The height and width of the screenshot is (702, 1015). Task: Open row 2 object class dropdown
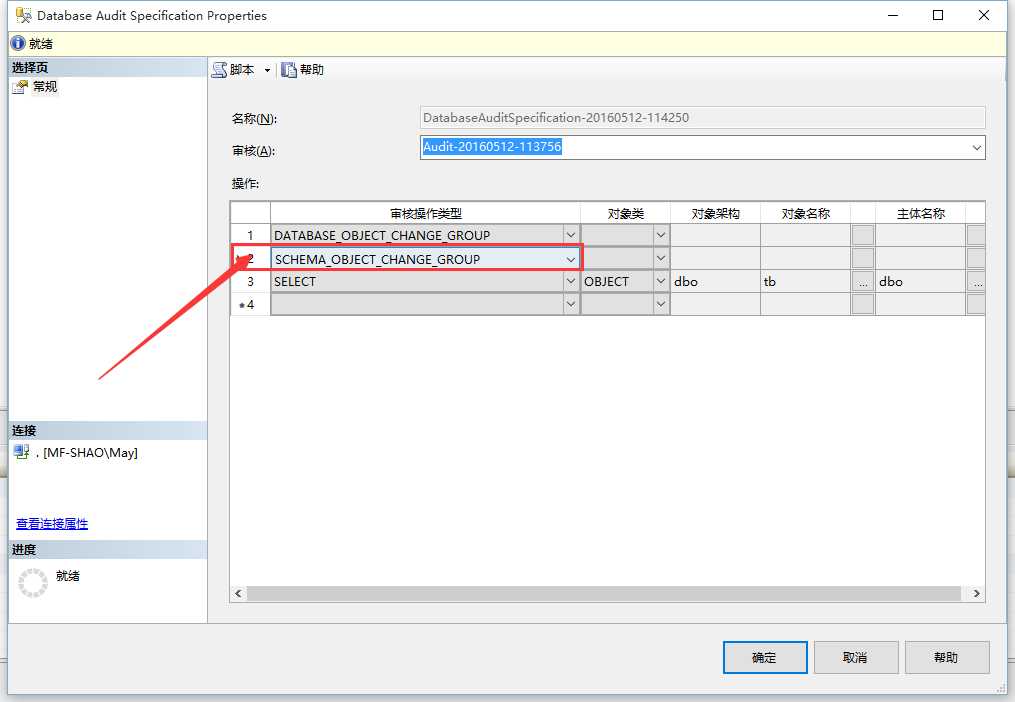click(660, 258)
